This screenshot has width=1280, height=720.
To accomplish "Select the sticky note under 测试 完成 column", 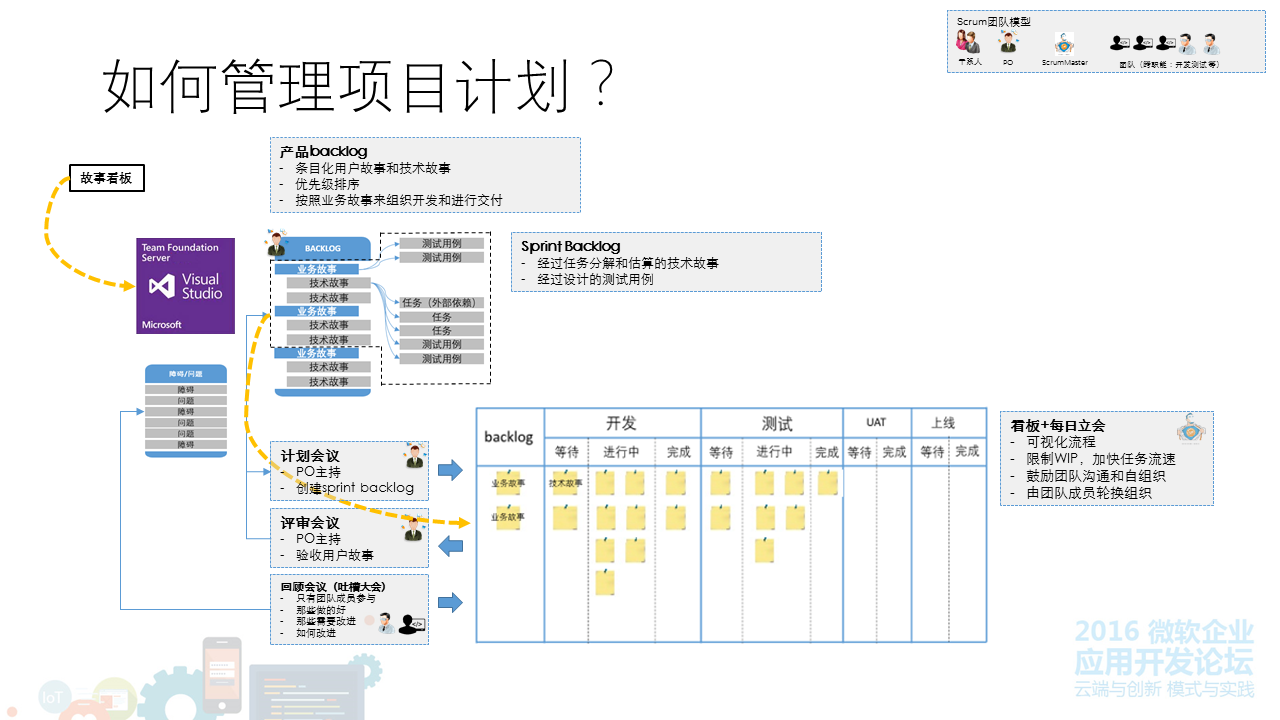I will click(x=828, y=483).
